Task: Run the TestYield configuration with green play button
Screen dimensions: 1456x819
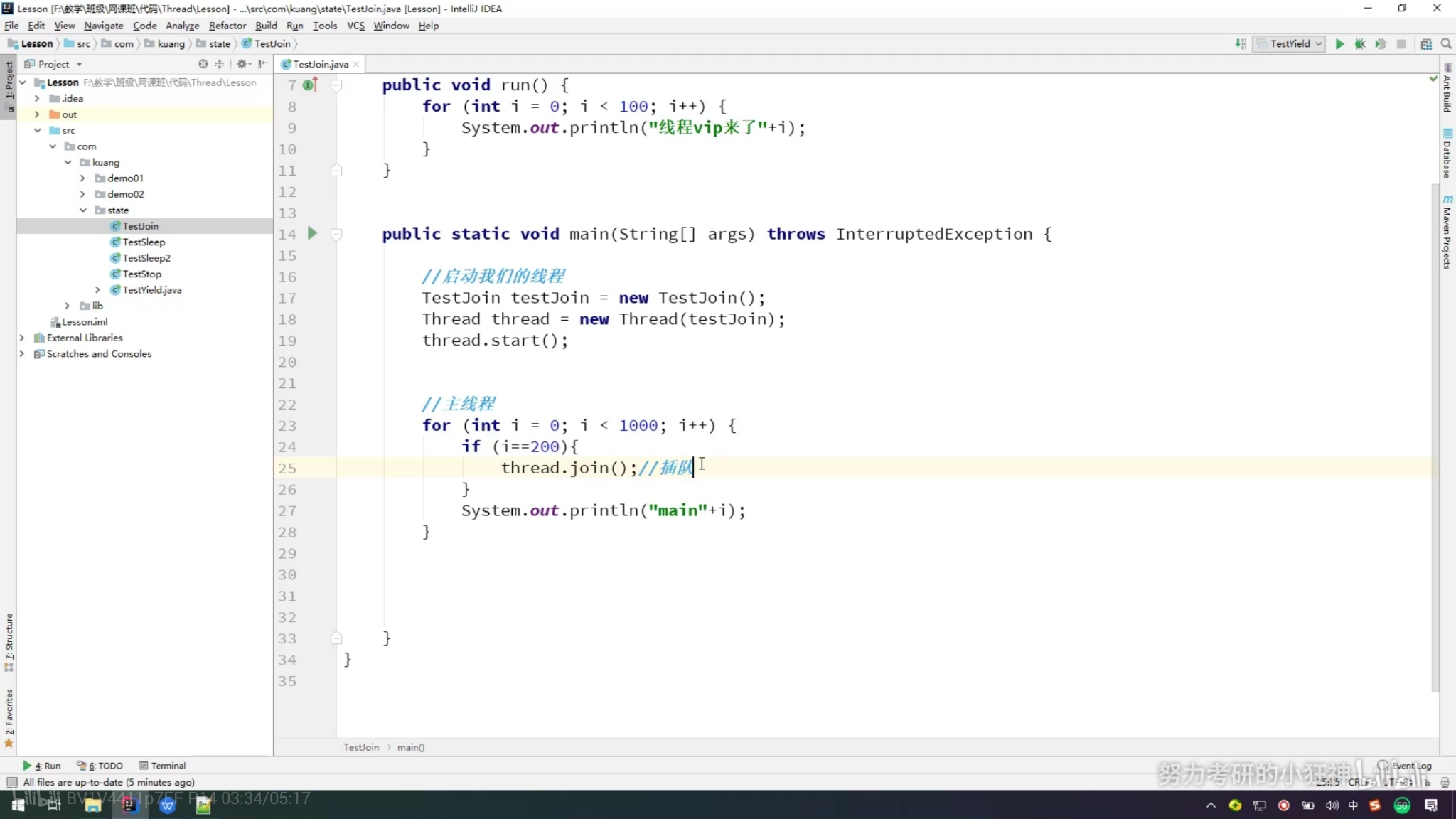Action: click(1339, 44)
